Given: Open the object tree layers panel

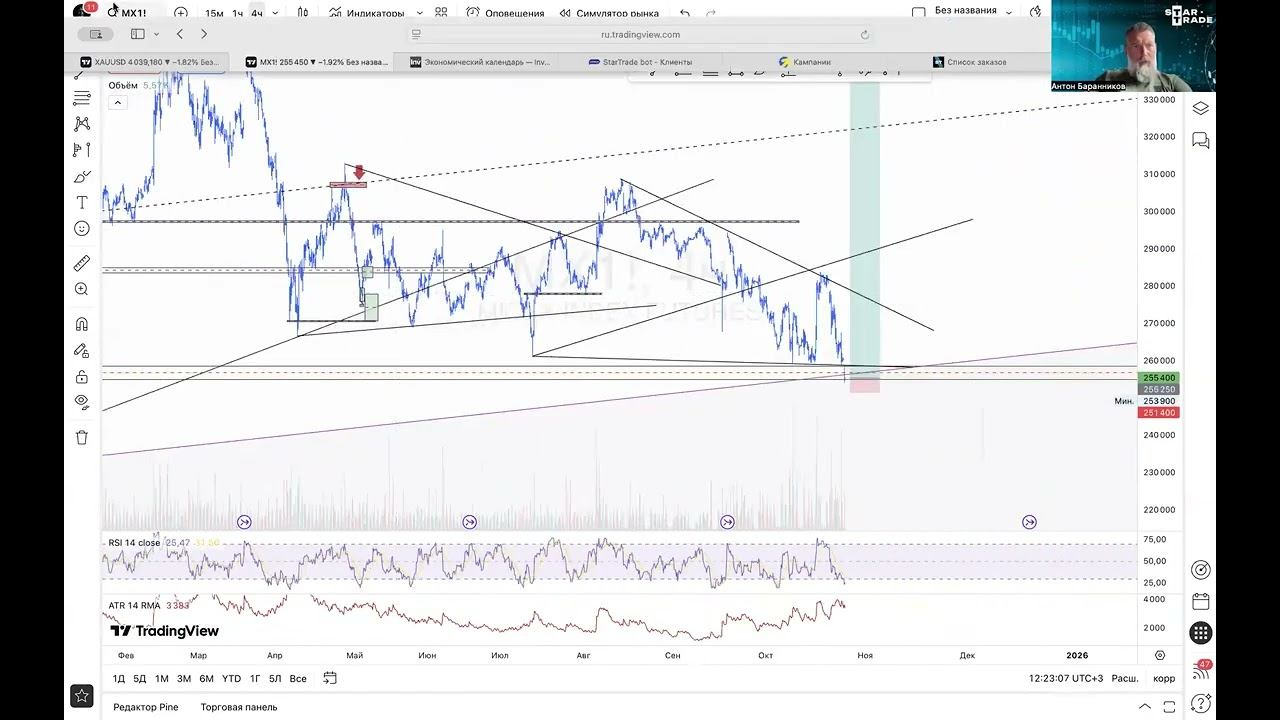Looking at the screenshot, I should [x=1201, y=108].
